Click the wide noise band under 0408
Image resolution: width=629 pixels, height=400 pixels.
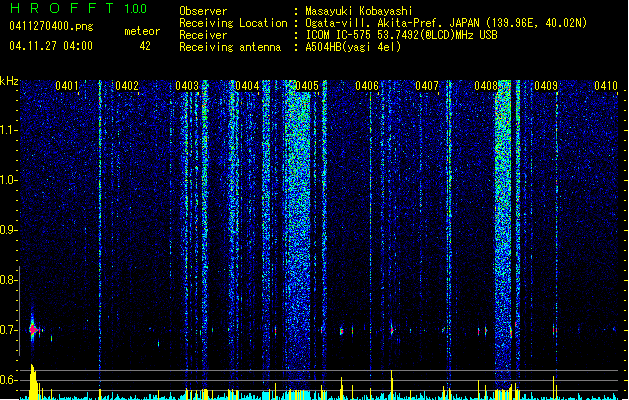(x=503, y=235)
